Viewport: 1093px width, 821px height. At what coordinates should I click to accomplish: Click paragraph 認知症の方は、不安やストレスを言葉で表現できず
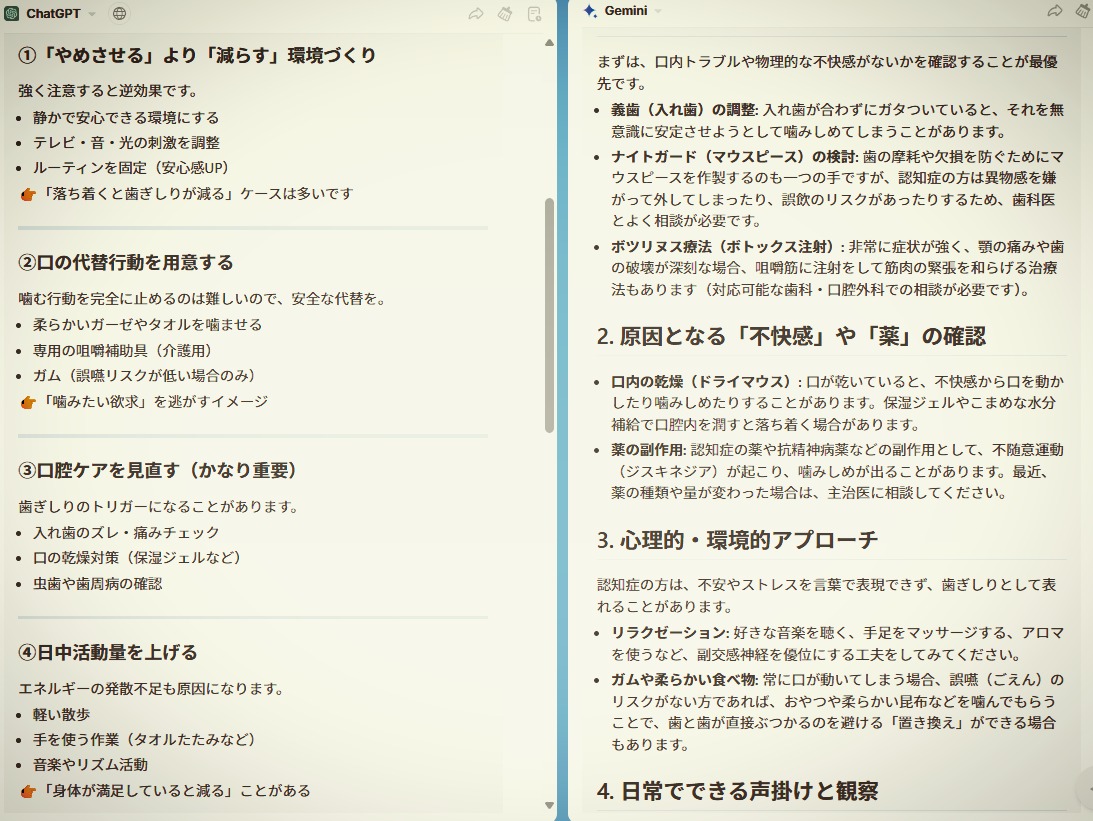(826, 596)
